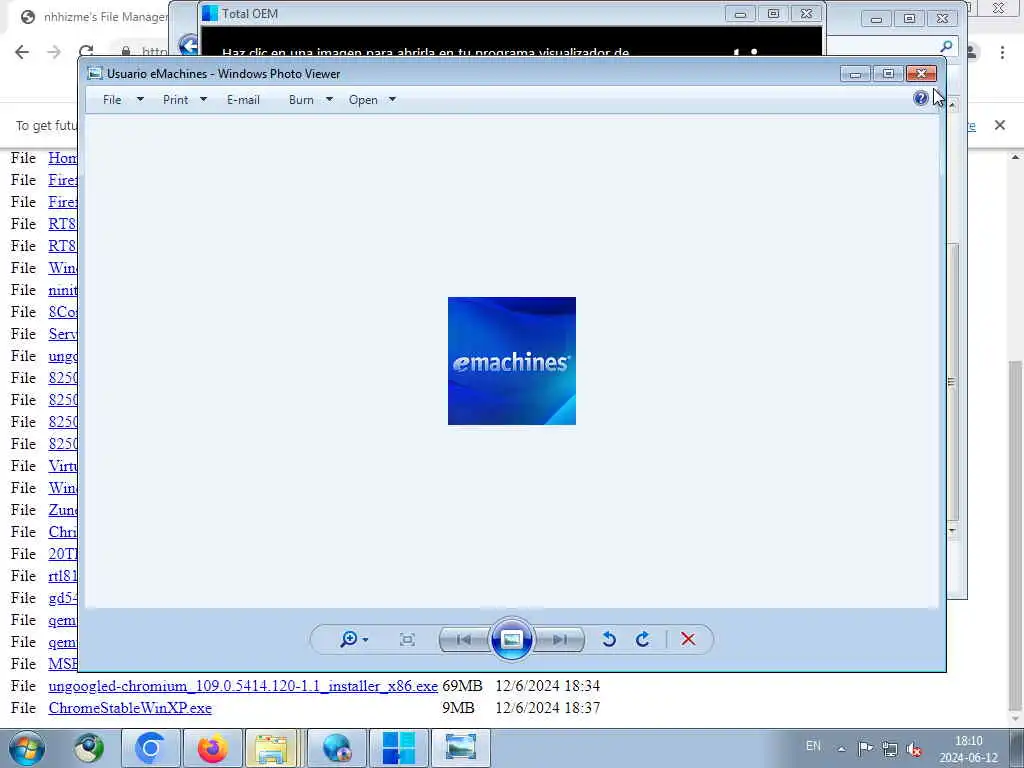1024x768 pixels.
Task: Click the browser back arrow
Action: point(22,52)
